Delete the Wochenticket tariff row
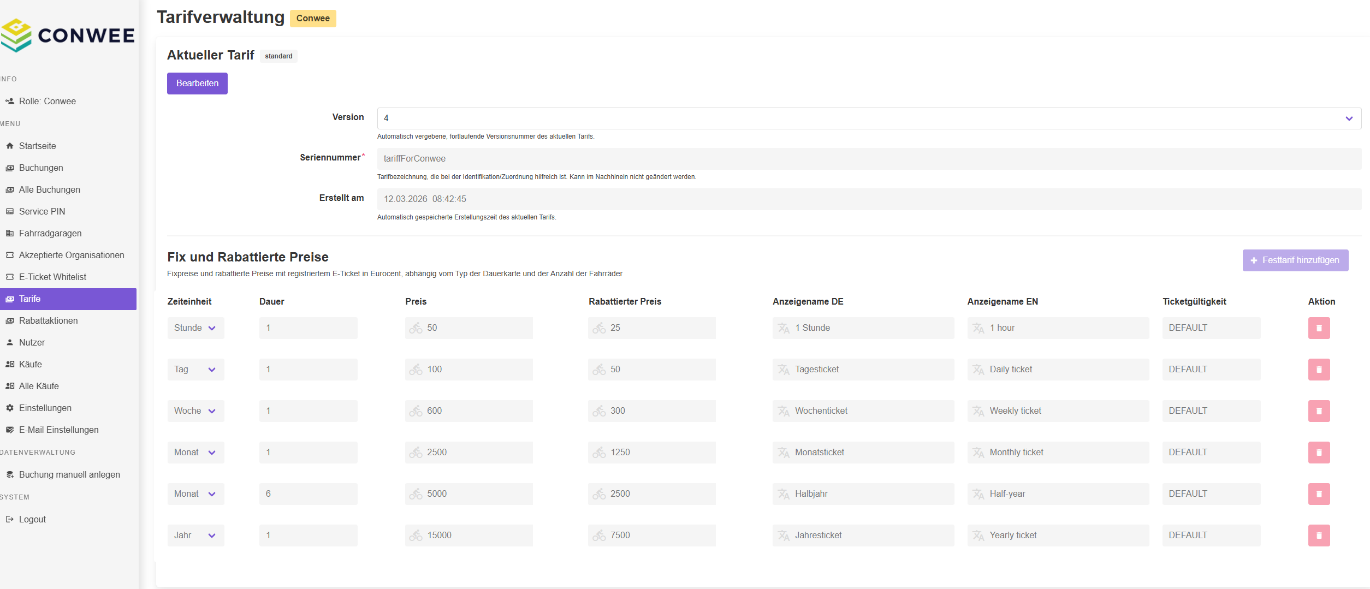 coord(1319,411)
